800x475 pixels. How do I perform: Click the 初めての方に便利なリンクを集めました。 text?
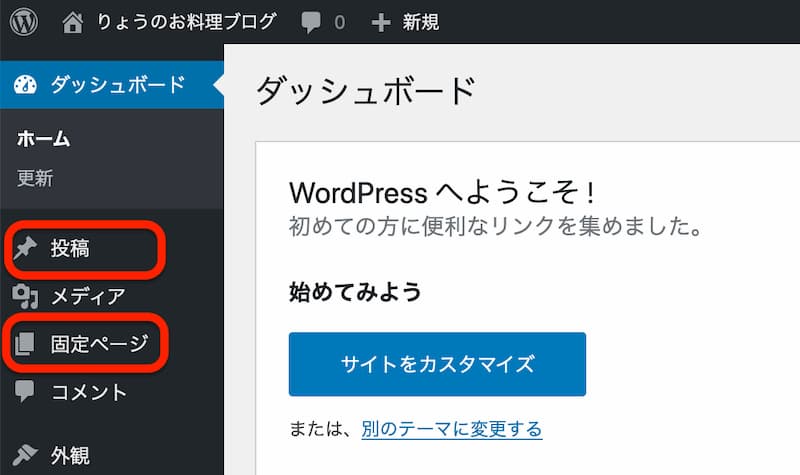click(496, 226)
